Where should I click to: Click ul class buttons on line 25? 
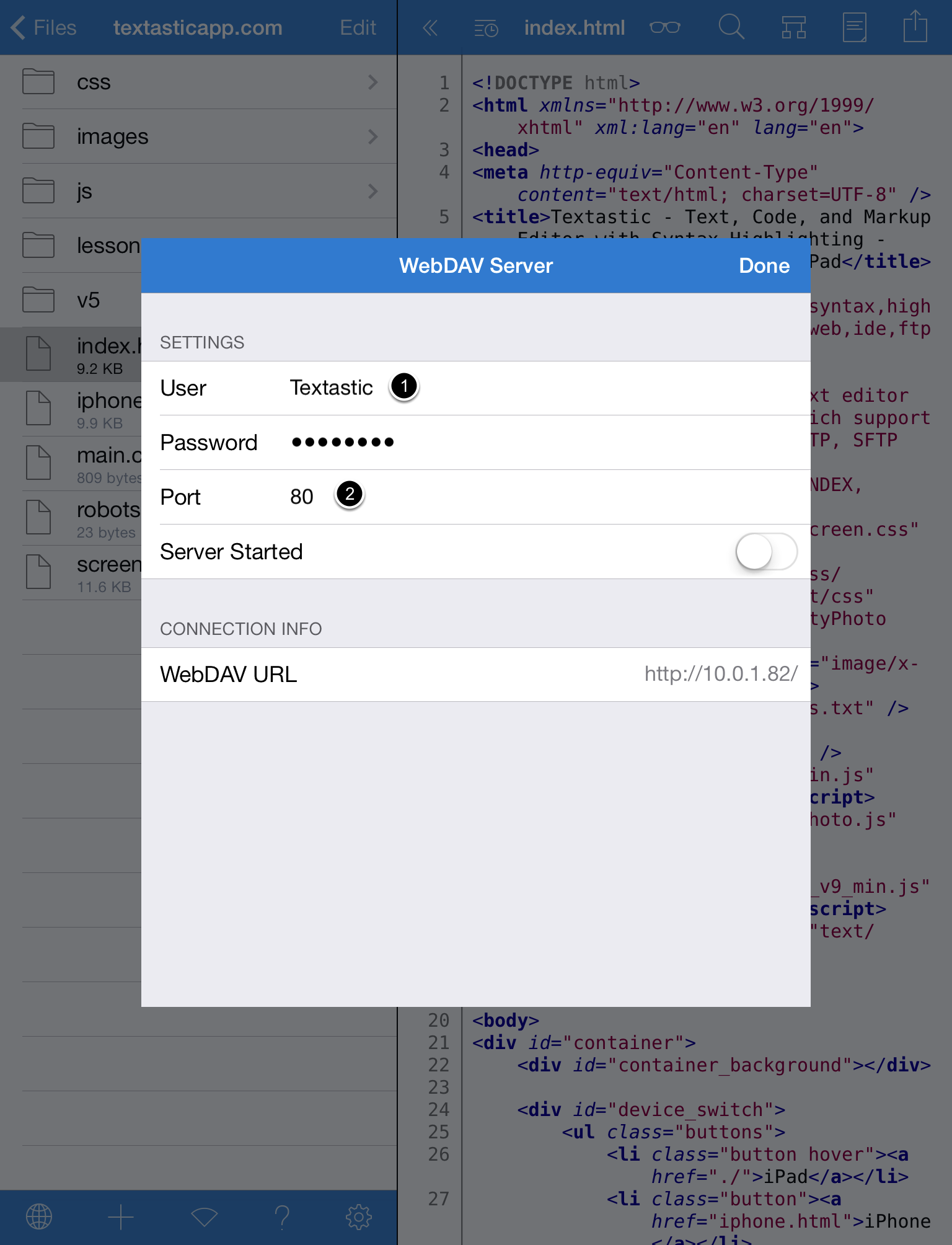674,1132
